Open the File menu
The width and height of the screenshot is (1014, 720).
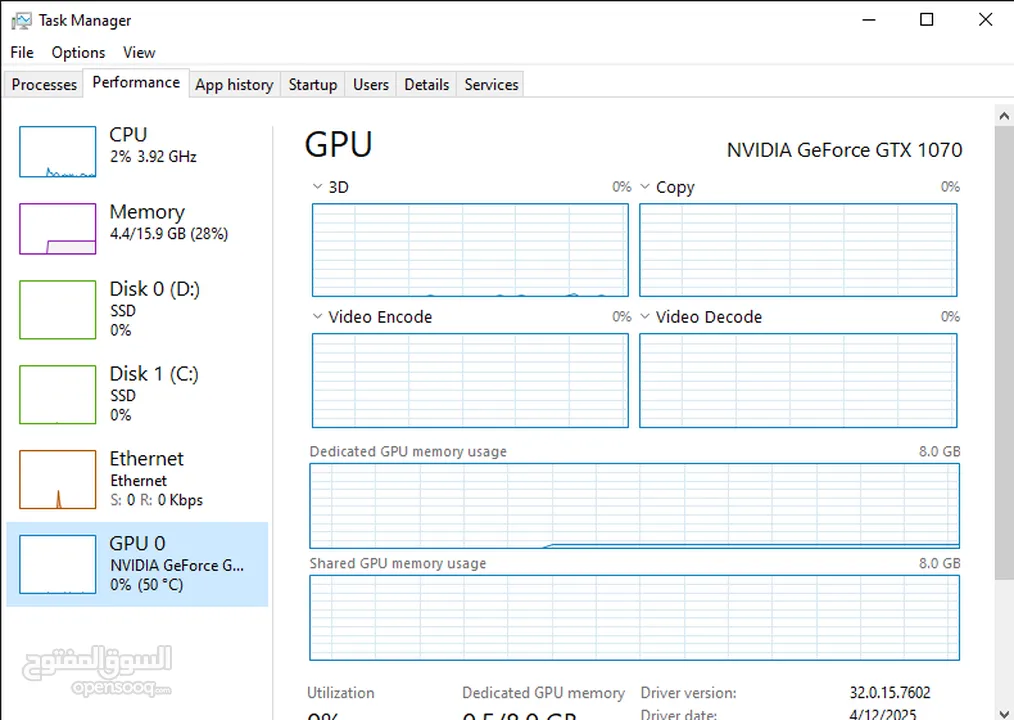pos(22,52)
